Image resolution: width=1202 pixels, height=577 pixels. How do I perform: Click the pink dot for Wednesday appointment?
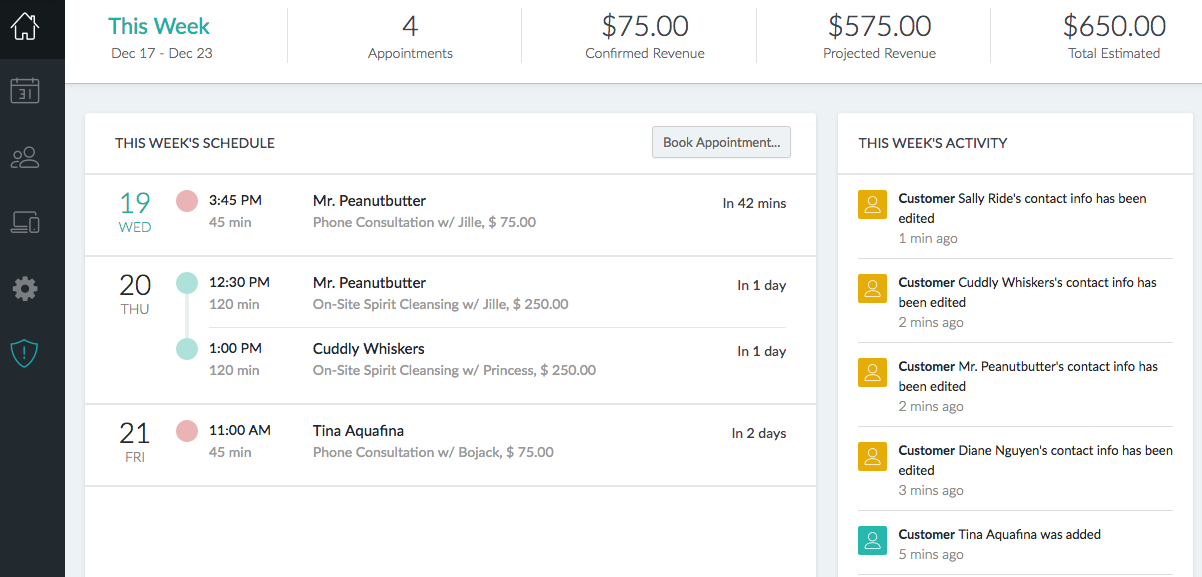[187, 201]
